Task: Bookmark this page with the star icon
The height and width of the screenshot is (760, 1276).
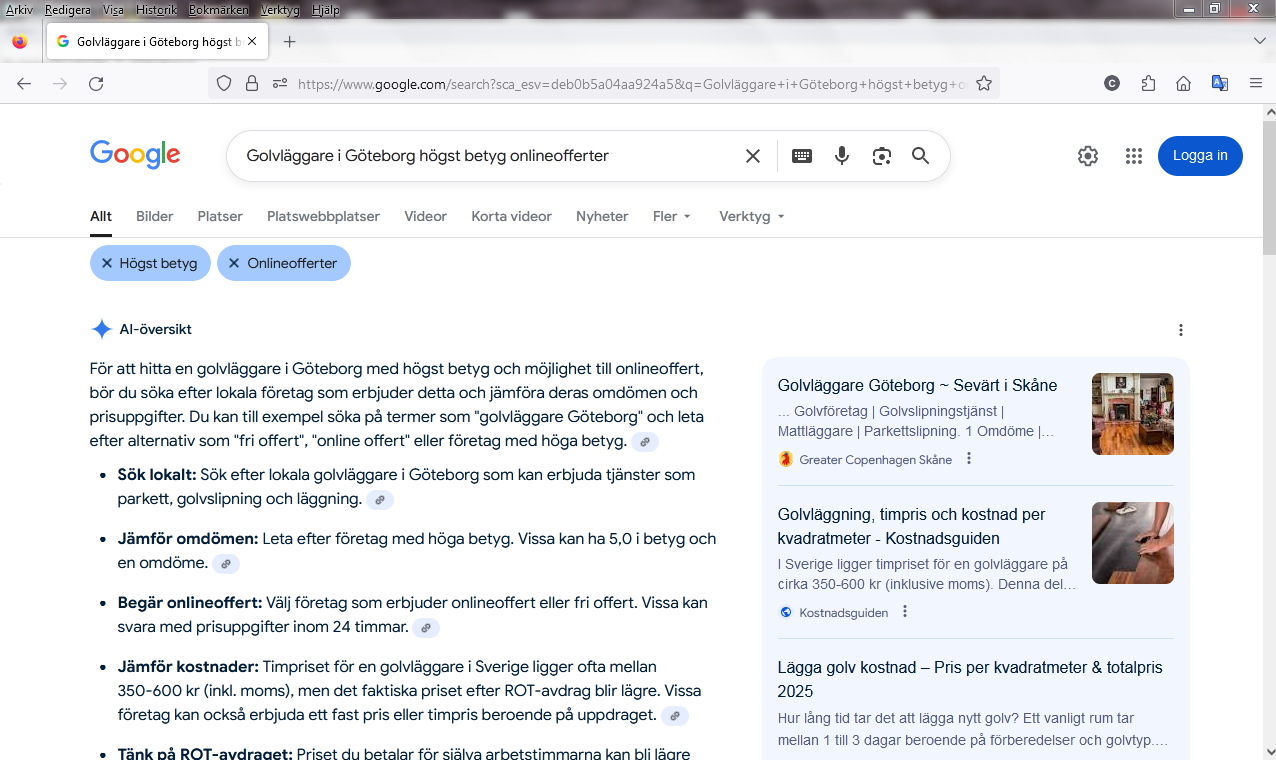Action: 984,84
